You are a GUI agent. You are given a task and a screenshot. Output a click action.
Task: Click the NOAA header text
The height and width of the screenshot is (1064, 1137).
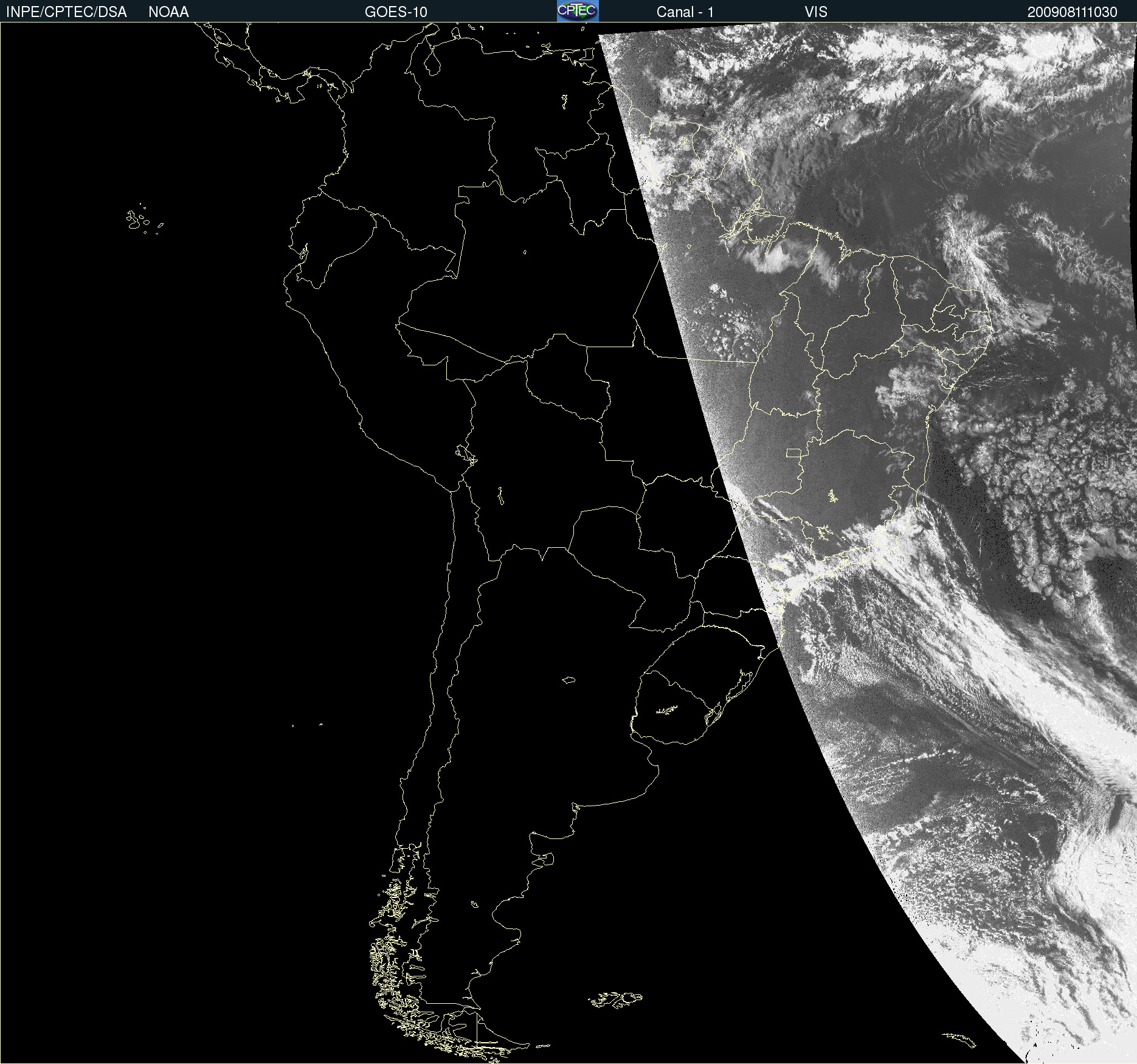168,12
